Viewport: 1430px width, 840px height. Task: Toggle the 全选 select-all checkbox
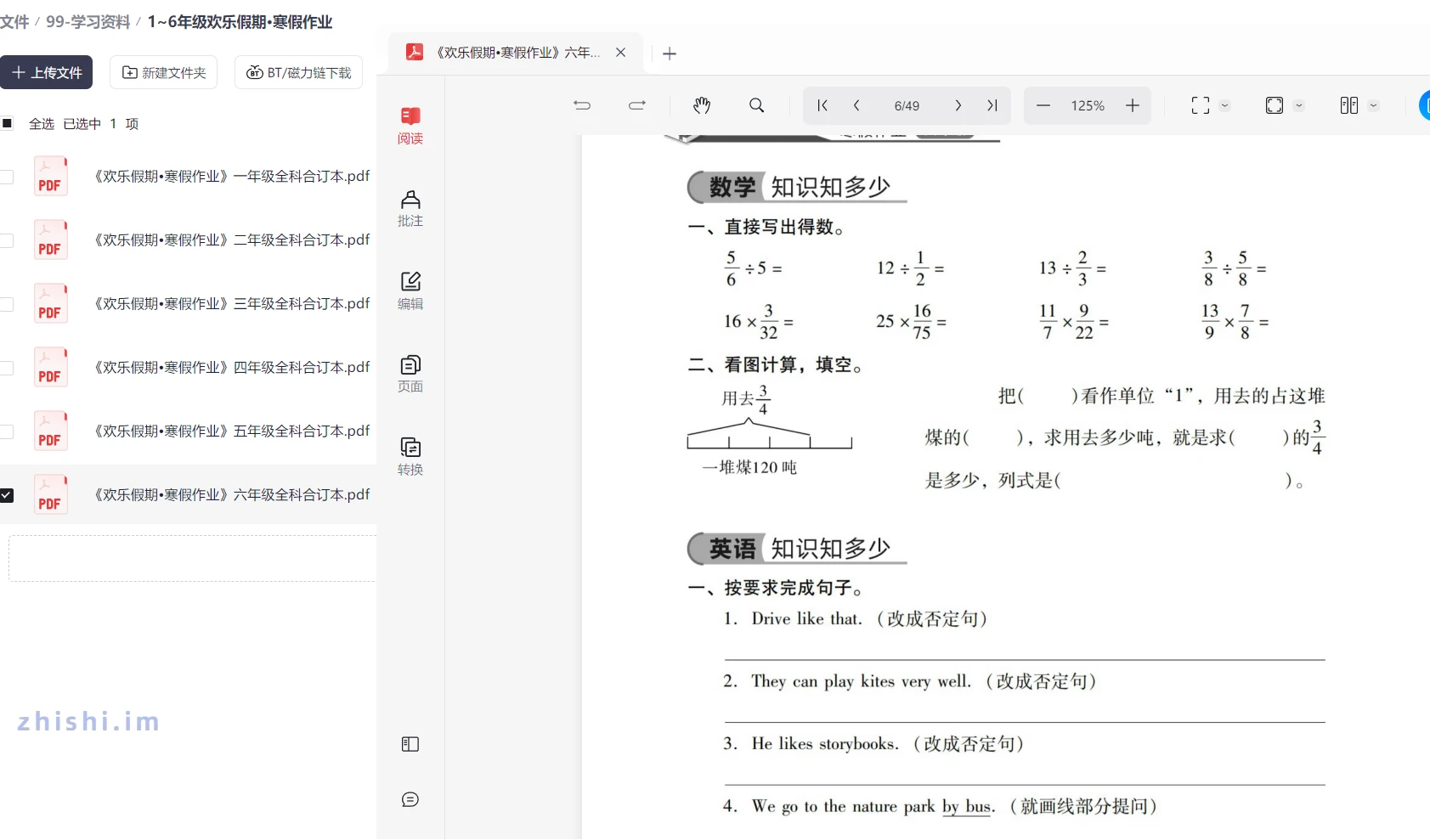8,123
